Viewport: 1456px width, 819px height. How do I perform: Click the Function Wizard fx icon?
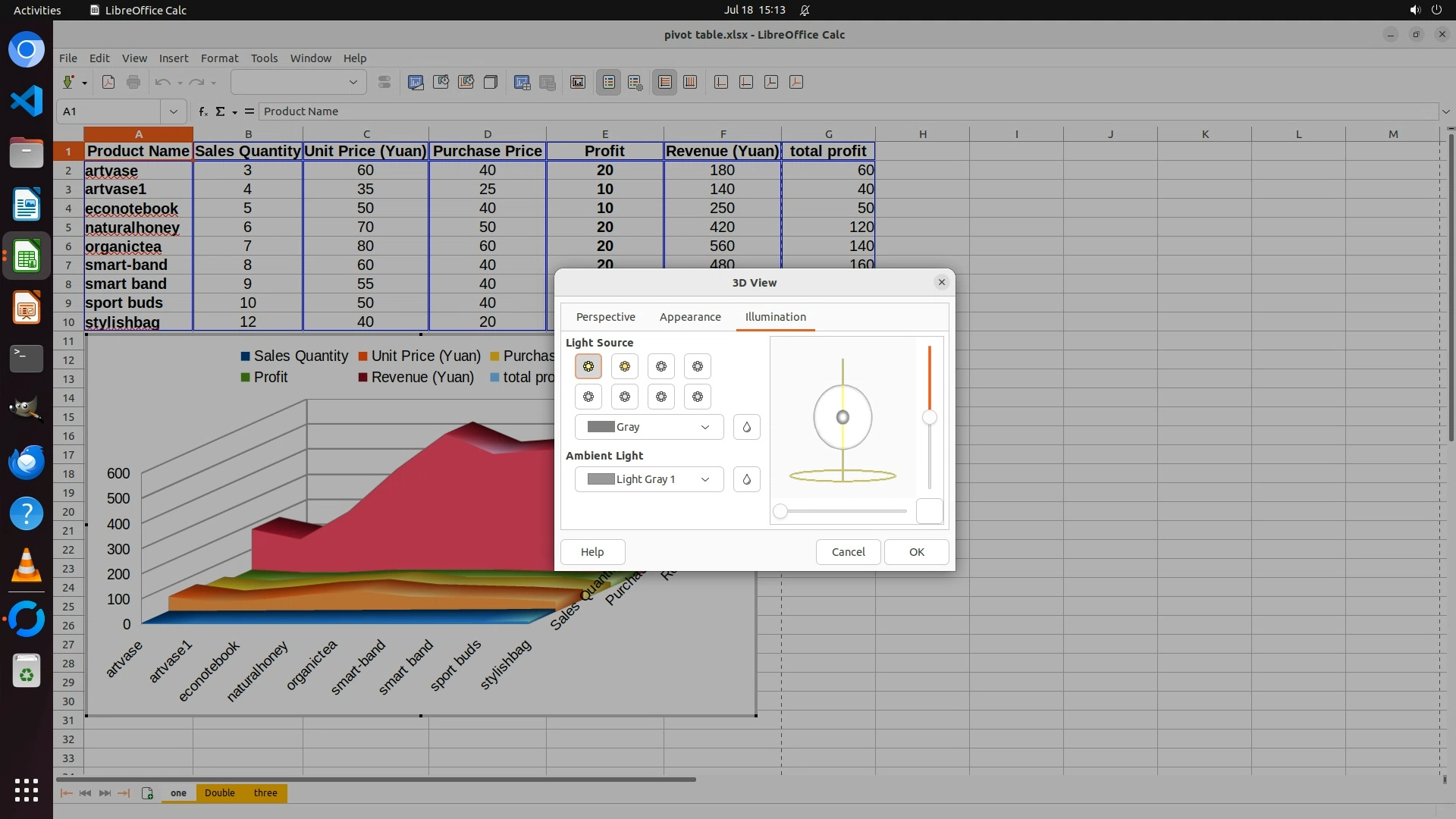pos(203,111)
